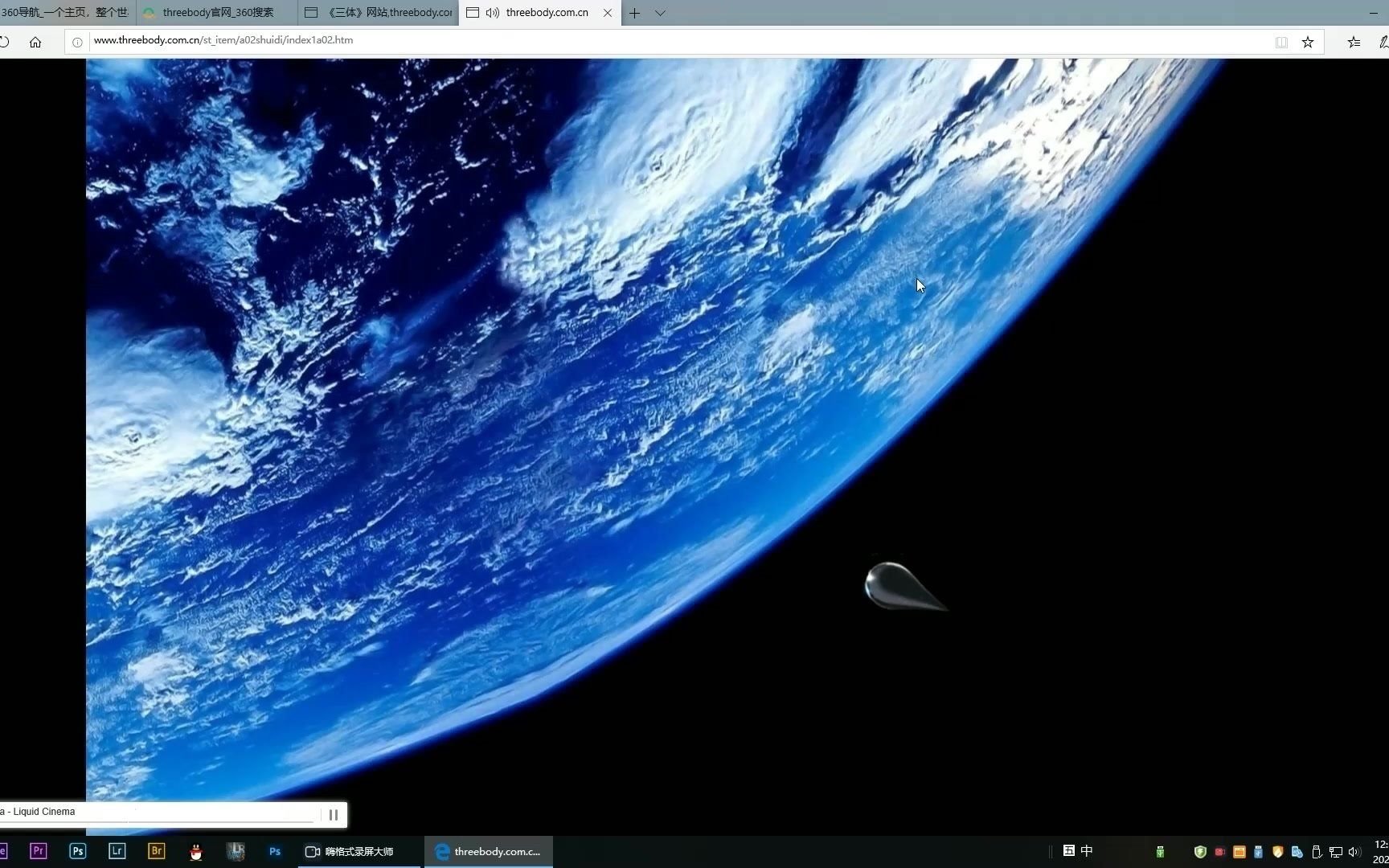The image size is (1389, 868).
Task: Open the Favorites hub list icon
Action: tap(1354, 42)
